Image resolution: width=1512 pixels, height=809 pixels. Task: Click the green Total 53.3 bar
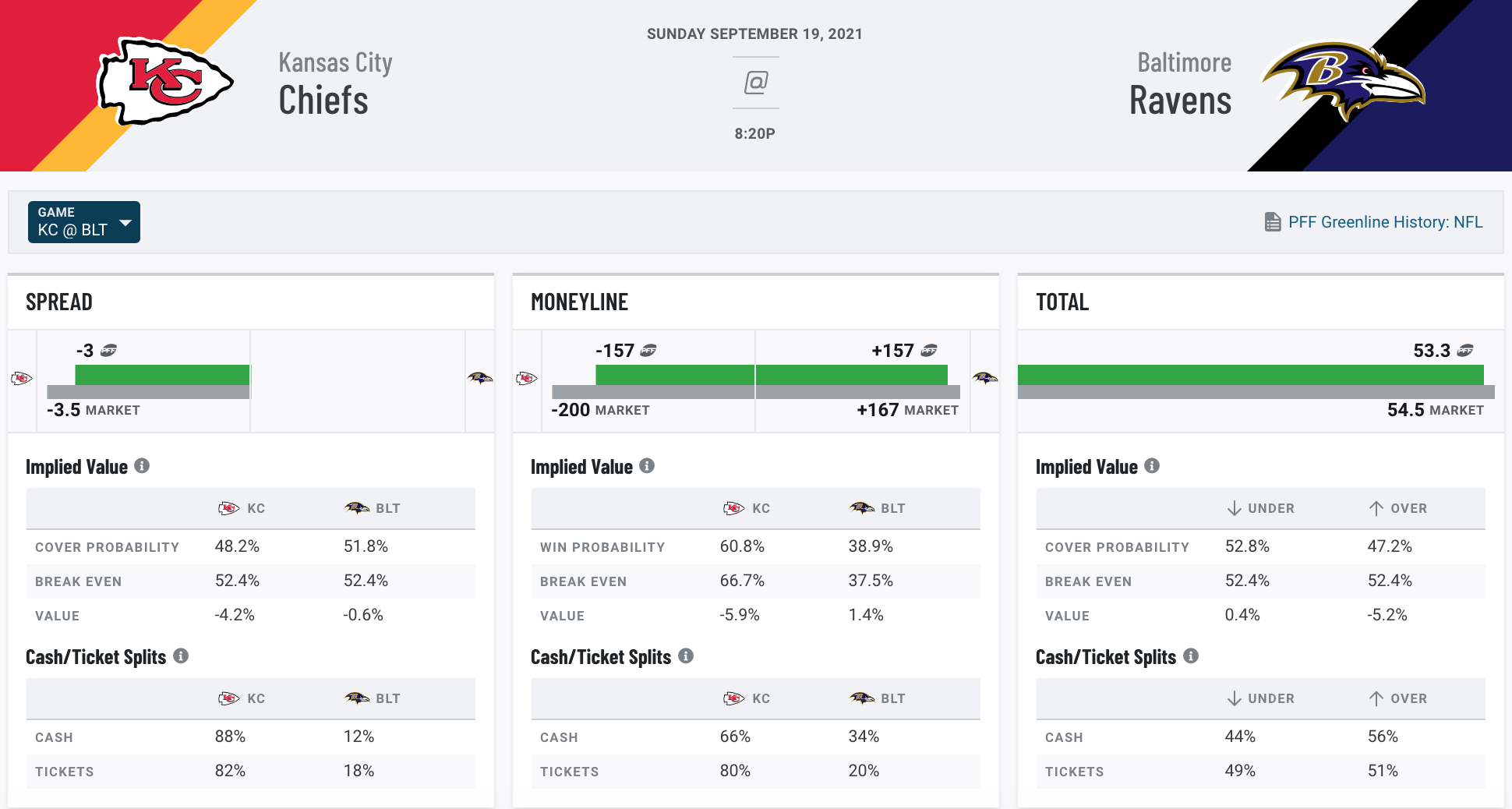[1251, 375]
